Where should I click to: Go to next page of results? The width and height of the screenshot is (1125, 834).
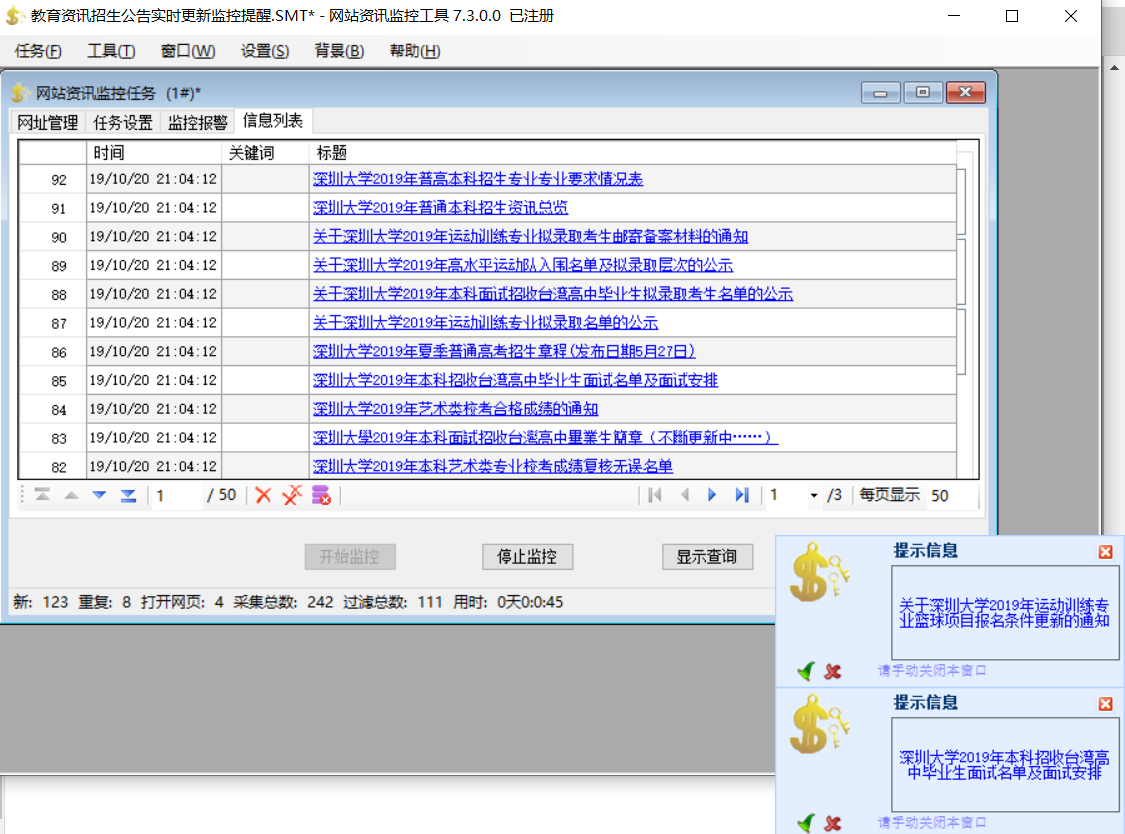(712, 495)
